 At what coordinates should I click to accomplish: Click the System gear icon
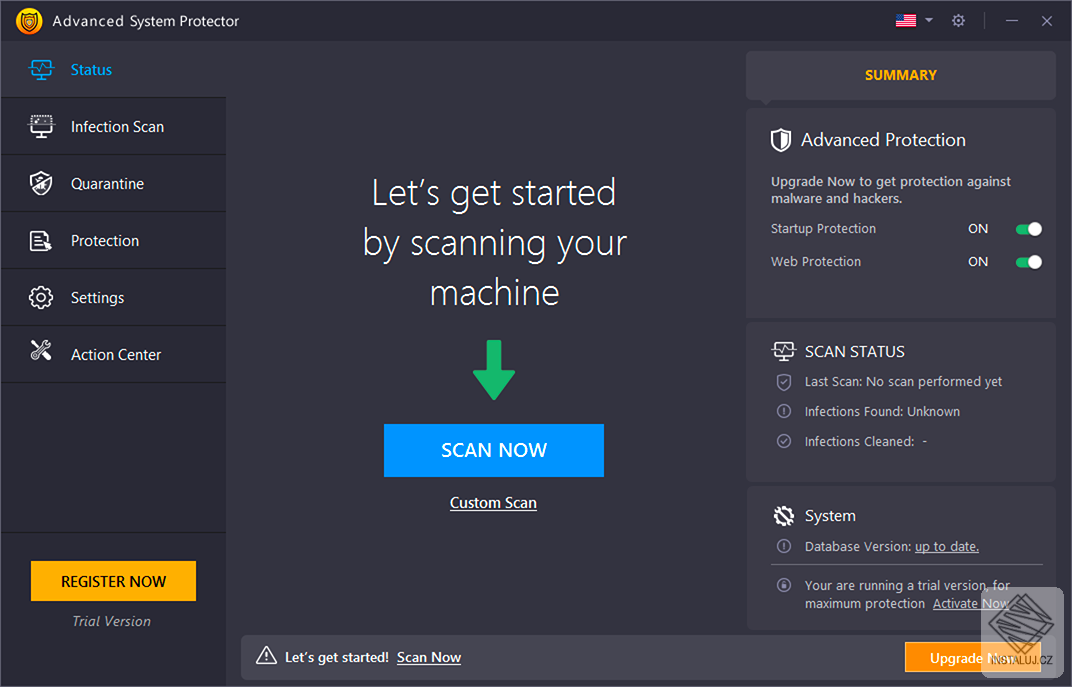click(x=783, y=516)
